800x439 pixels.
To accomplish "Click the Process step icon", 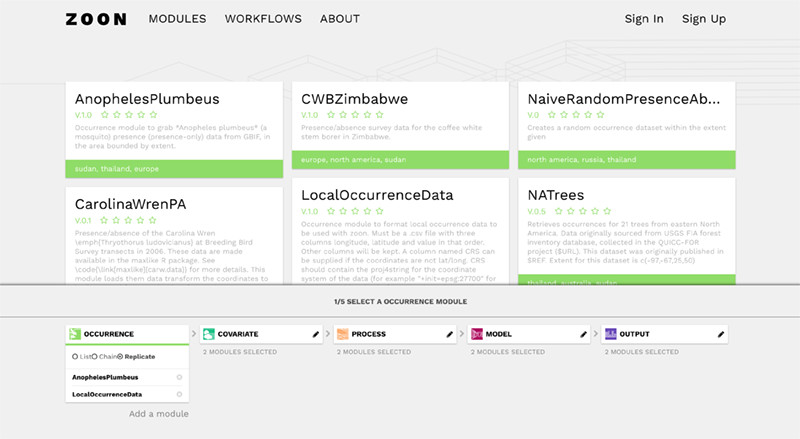I will coord(342,334).
